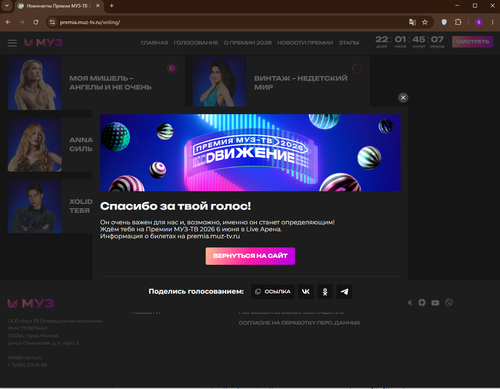Open the ГЛАВНАЯ nav item
Viewport: 500px width, 389px height.
pyautogui.click(x=154, y=43)
